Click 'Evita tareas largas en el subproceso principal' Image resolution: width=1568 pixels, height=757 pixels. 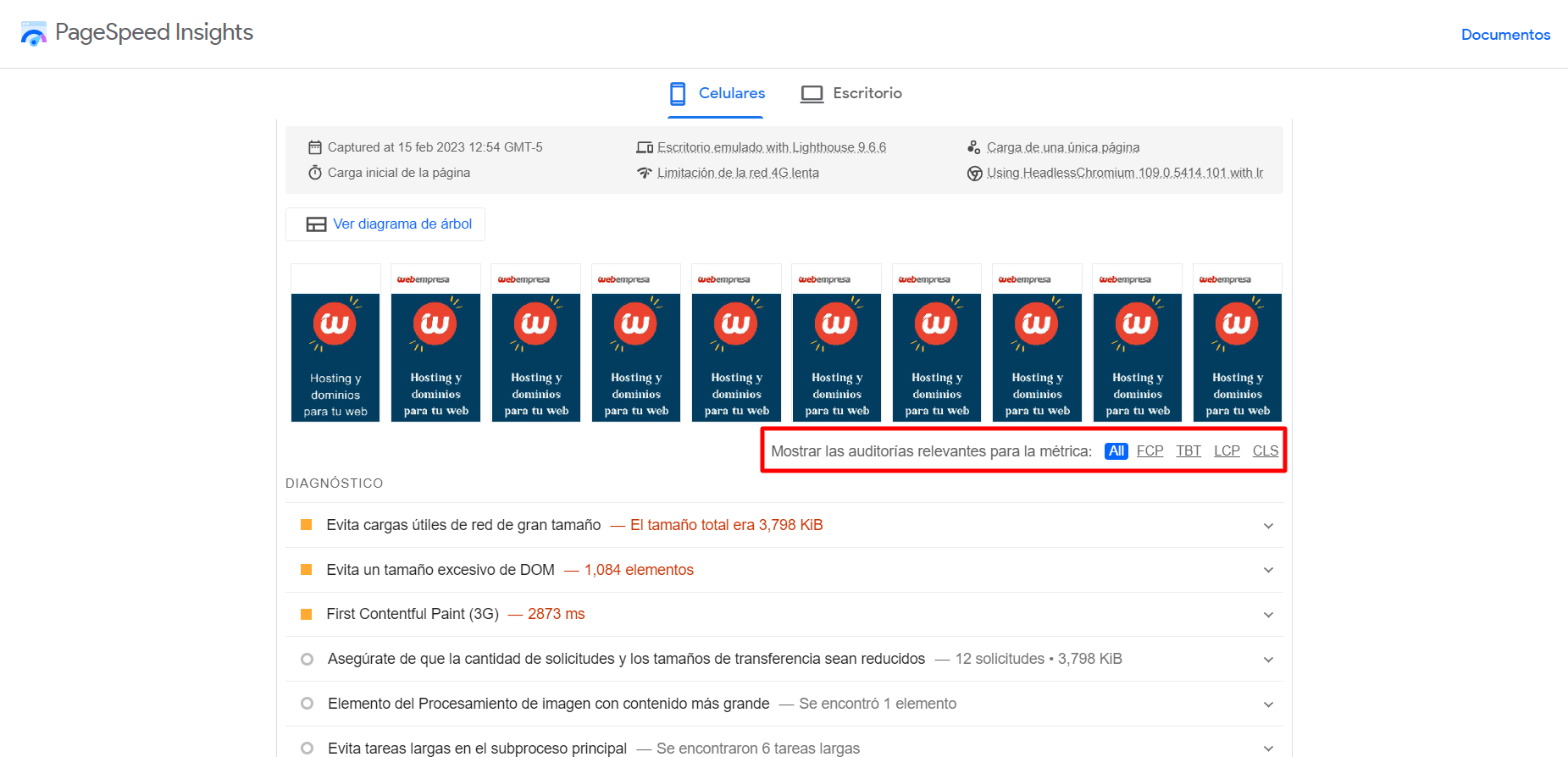pos(478,749)
